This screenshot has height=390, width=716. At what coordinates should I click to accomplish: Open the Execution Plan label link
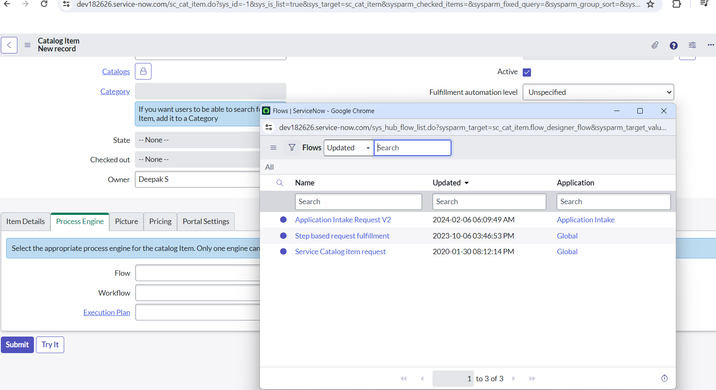(107, 312)
